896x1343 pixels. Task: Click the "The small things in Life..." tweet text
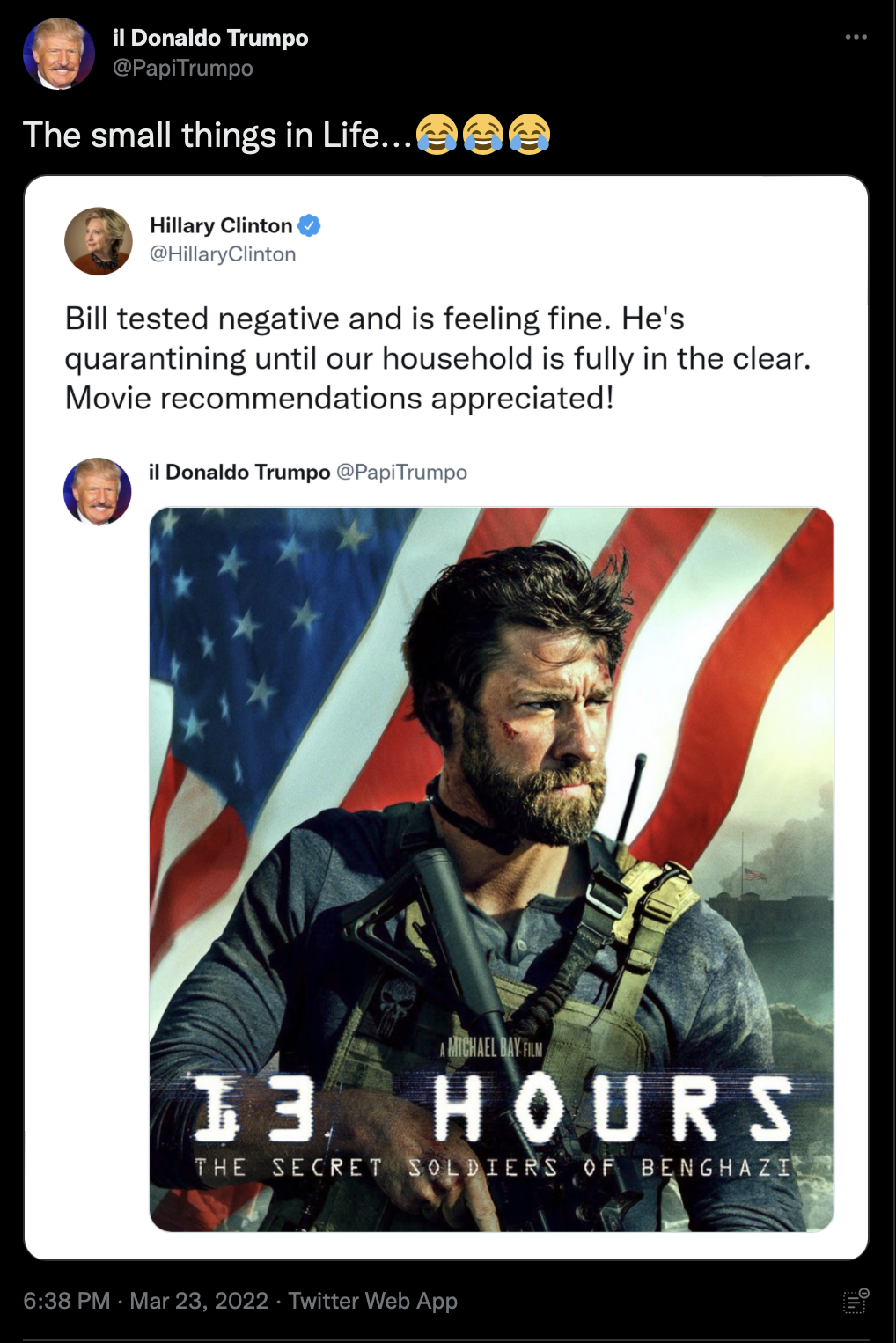pyautogui.click(x=217, y=135)
